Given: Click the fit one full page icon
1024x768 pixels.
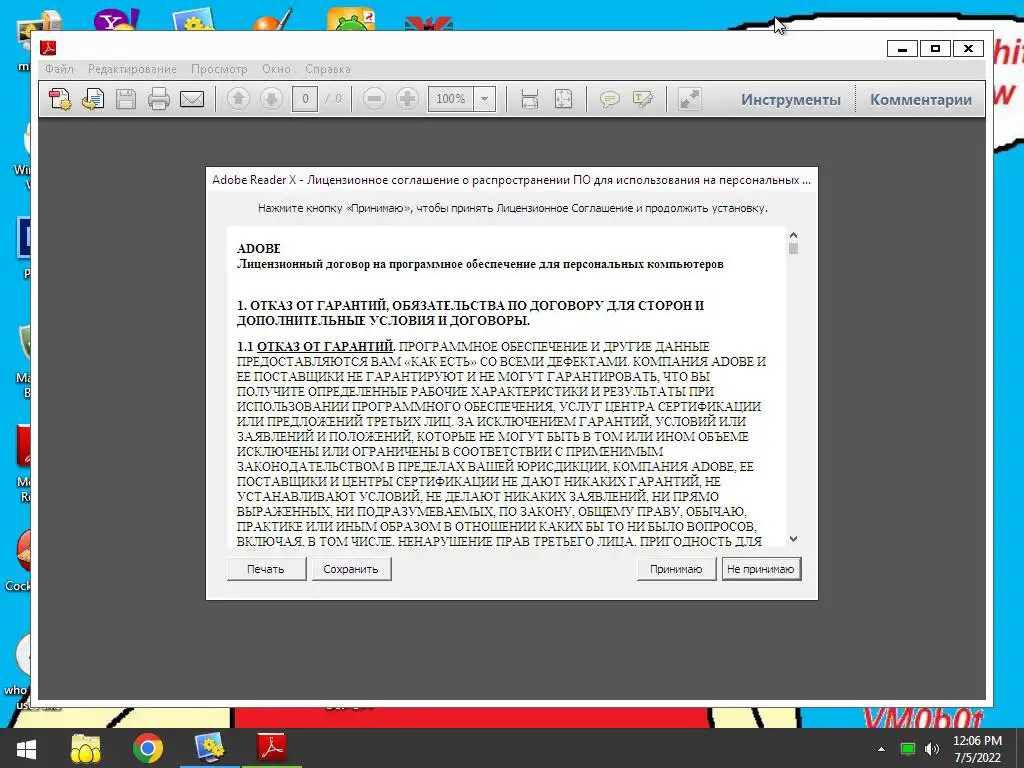Looking at the screenshot, I should [x=563, y=99].
